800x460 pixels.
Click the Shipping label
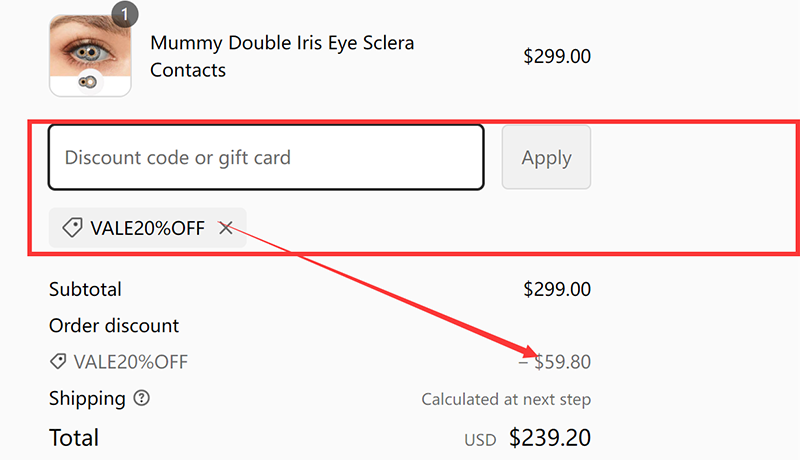pos(87,398)
